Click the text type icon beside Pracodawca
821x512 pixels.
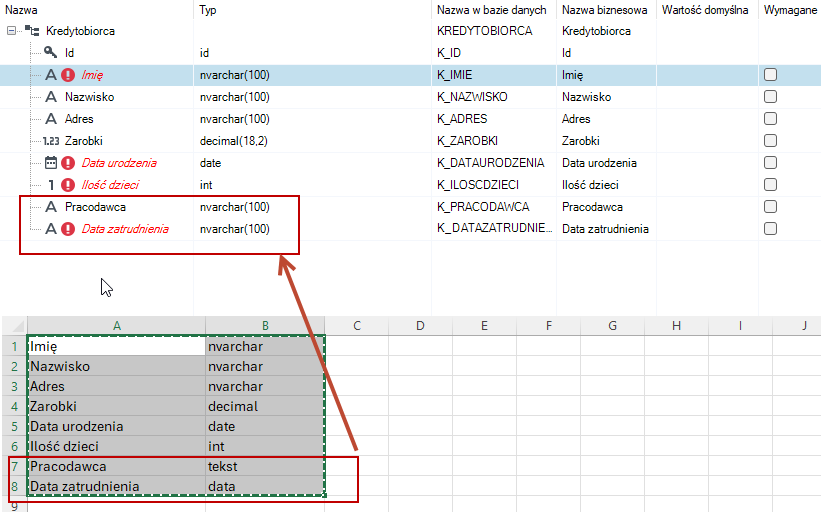pyautogui.click(x=51, y=207)
